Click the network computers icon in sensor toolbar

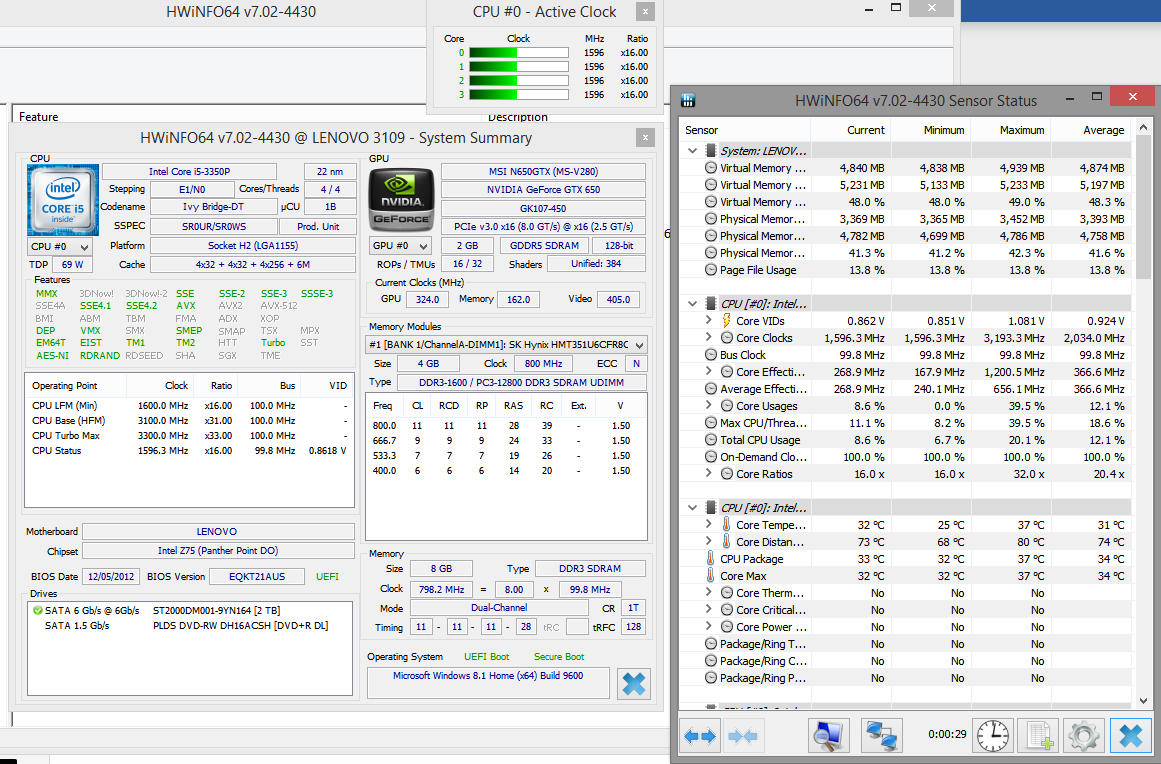pyautogui.click(x=881, y=736)
